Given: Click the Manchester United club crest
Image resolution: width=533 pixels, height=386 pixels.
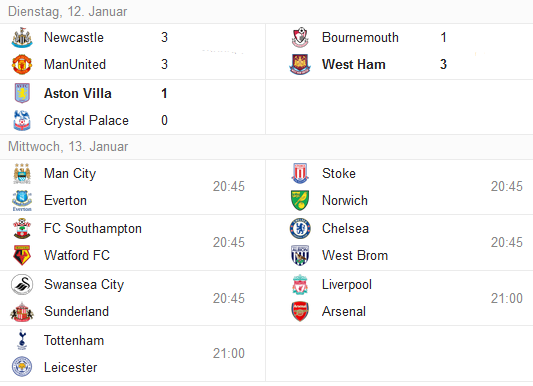Looking at the screenshot, I should (22, 64).
